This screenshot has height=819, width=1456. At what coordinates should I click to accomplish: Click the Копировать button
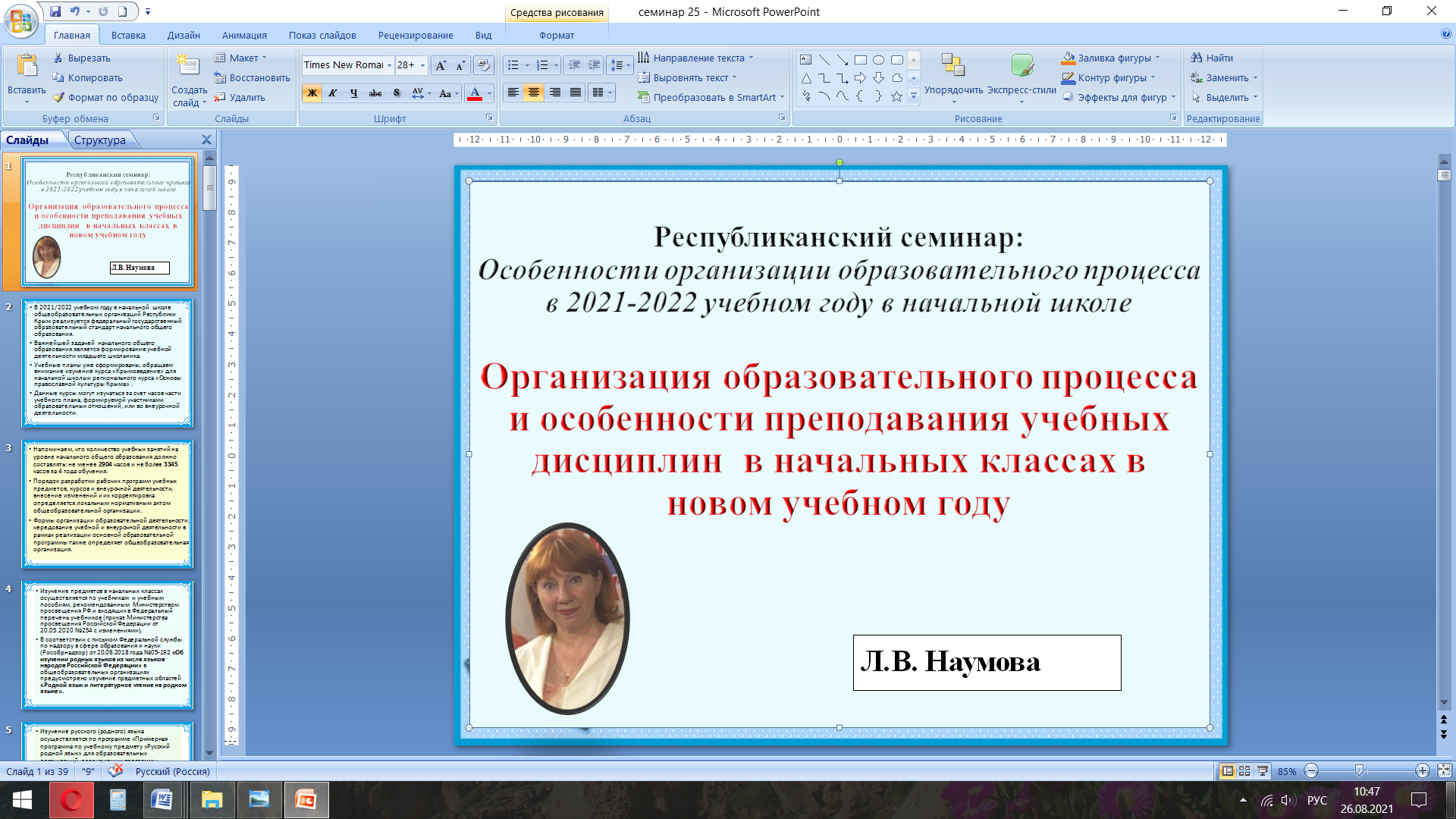point(87,77)
